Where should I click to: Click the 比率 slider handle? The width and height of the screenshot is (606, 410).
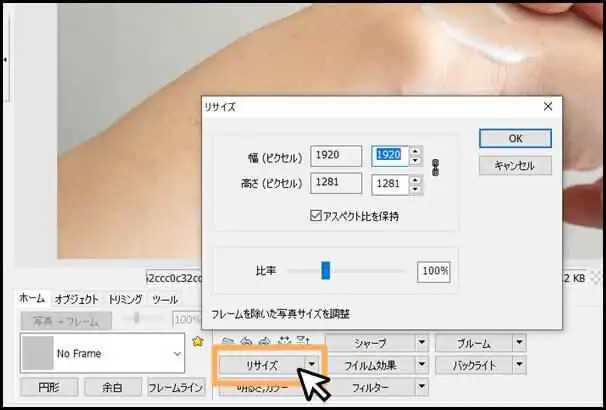(x=326, y=270)
